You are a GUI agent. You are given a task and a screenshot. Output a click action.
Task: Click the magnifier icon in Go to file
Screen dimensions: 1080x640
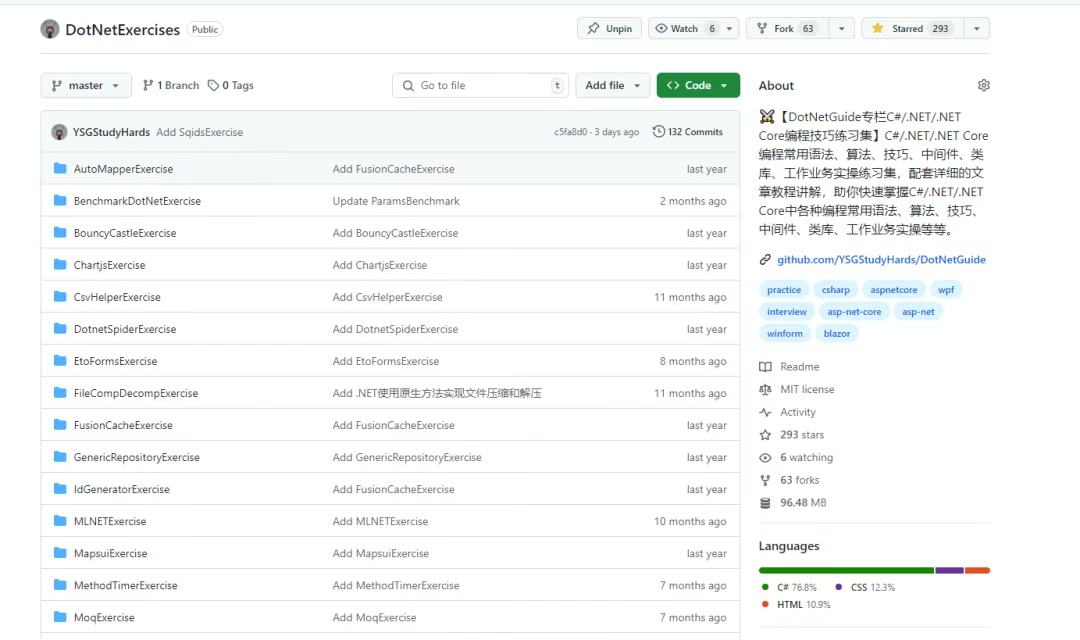408,85
